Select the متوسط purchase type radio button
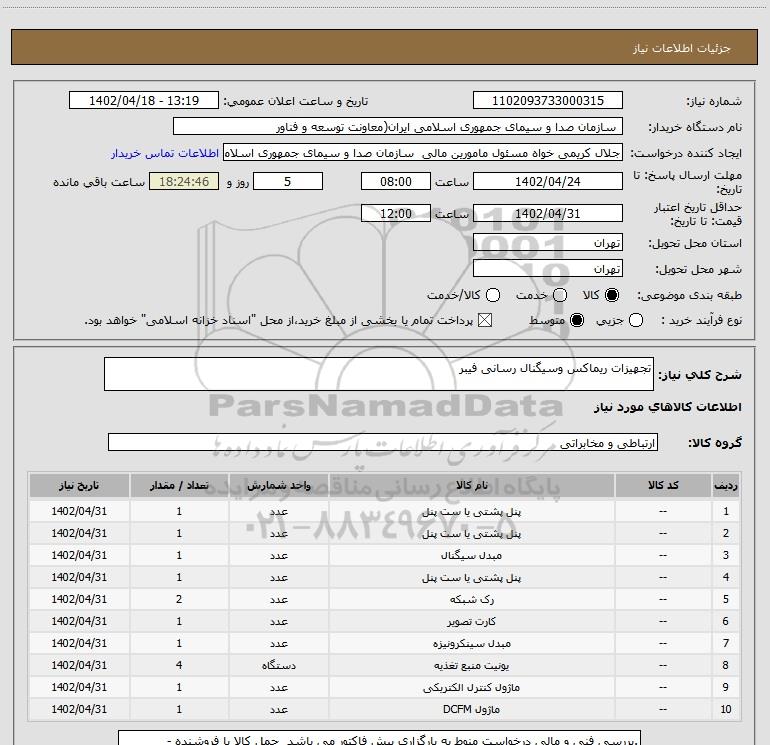 point(577,320)
